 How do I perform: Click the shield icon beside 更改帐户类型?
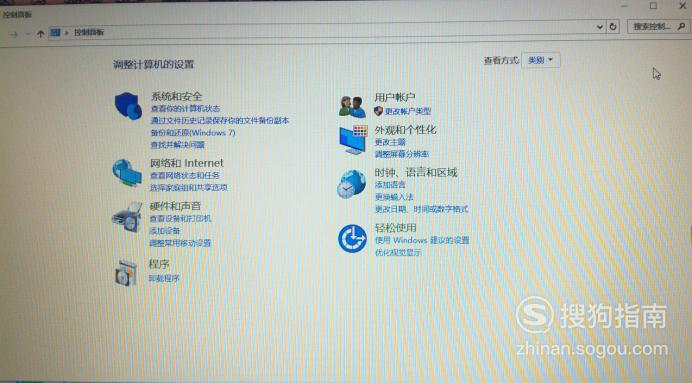tap(378, 111)
